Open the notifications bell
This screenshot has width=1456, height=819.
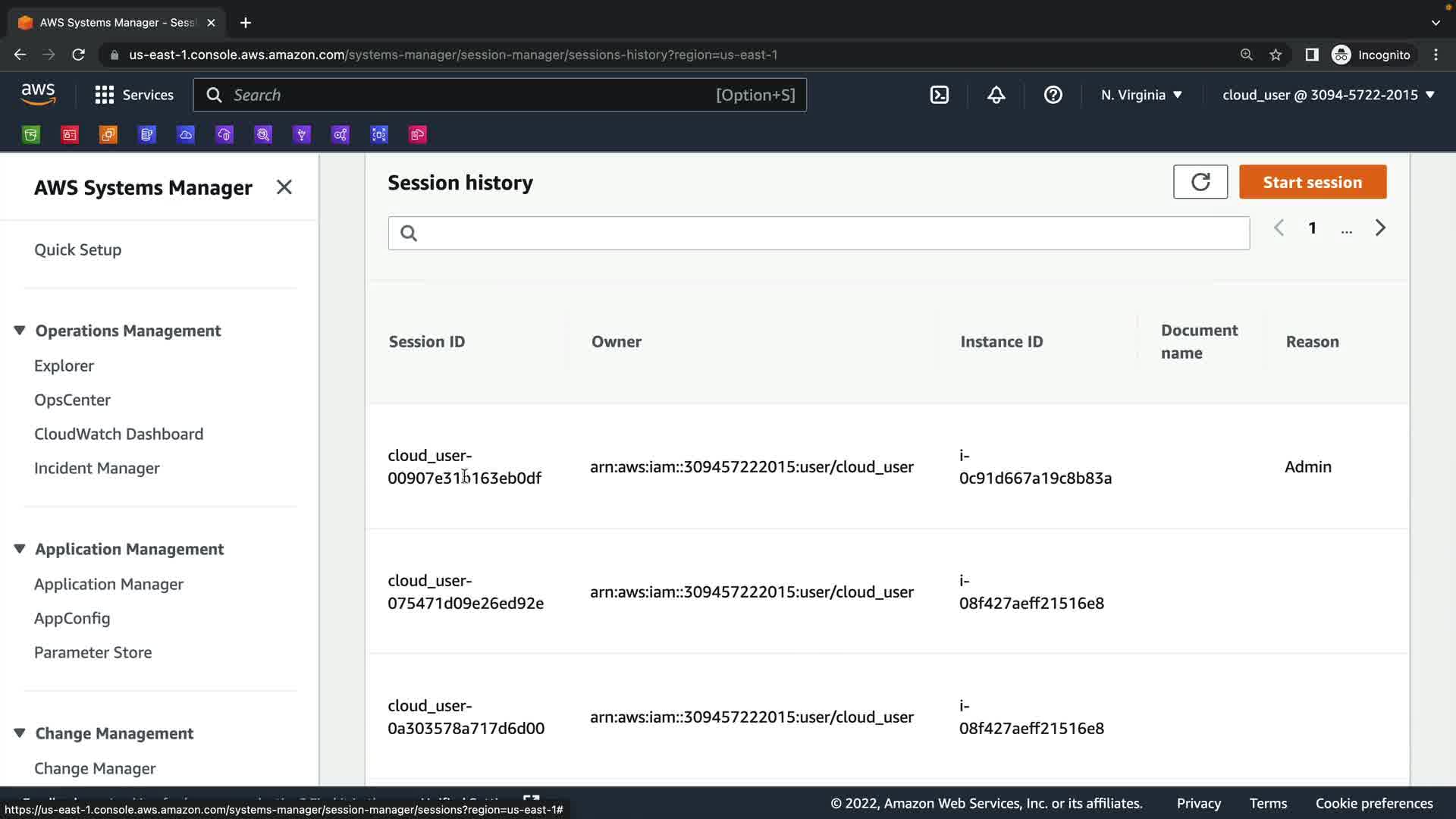point(996,95)
